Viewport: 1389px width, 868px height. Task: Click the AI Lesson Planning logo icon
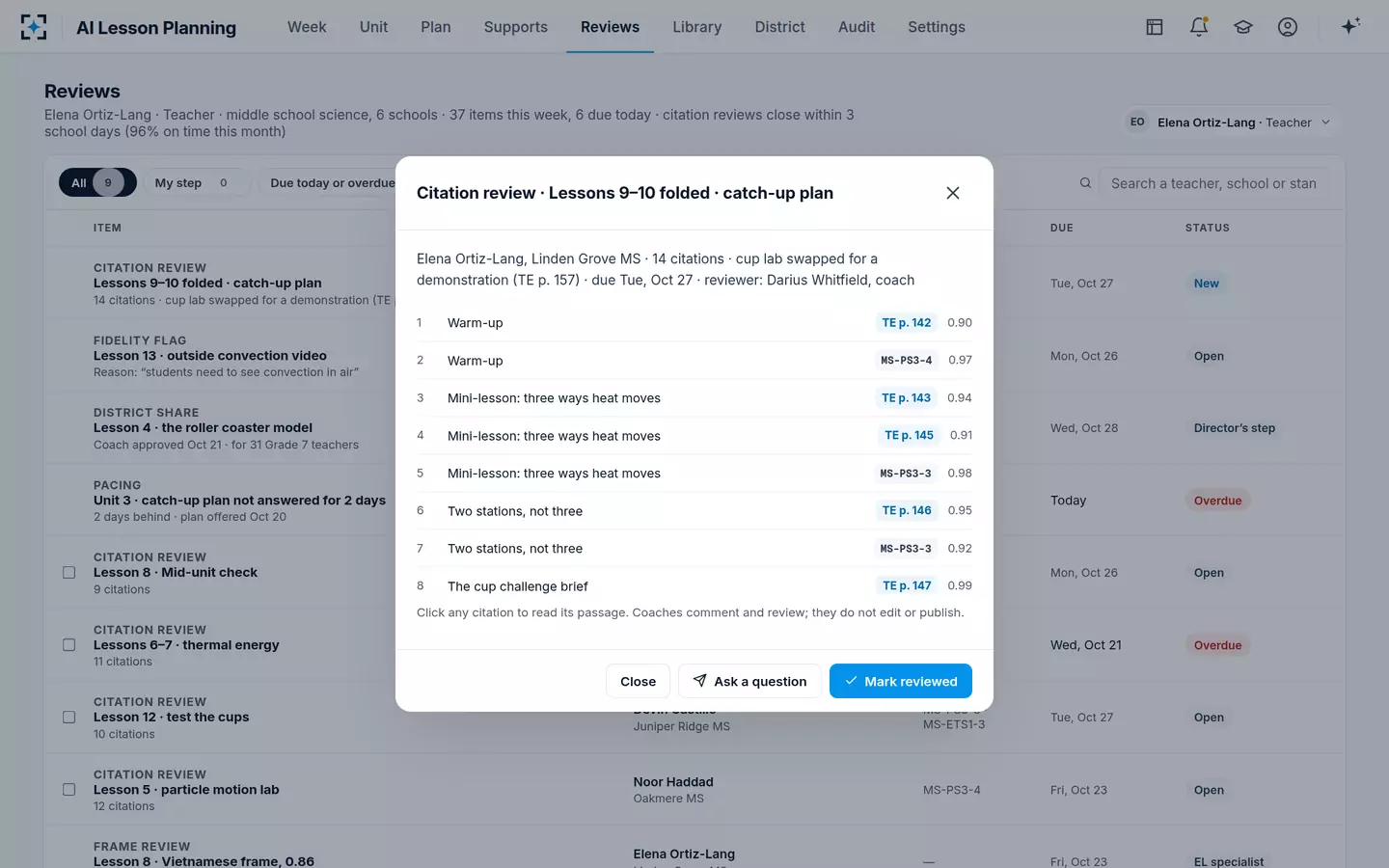(34, 27)
